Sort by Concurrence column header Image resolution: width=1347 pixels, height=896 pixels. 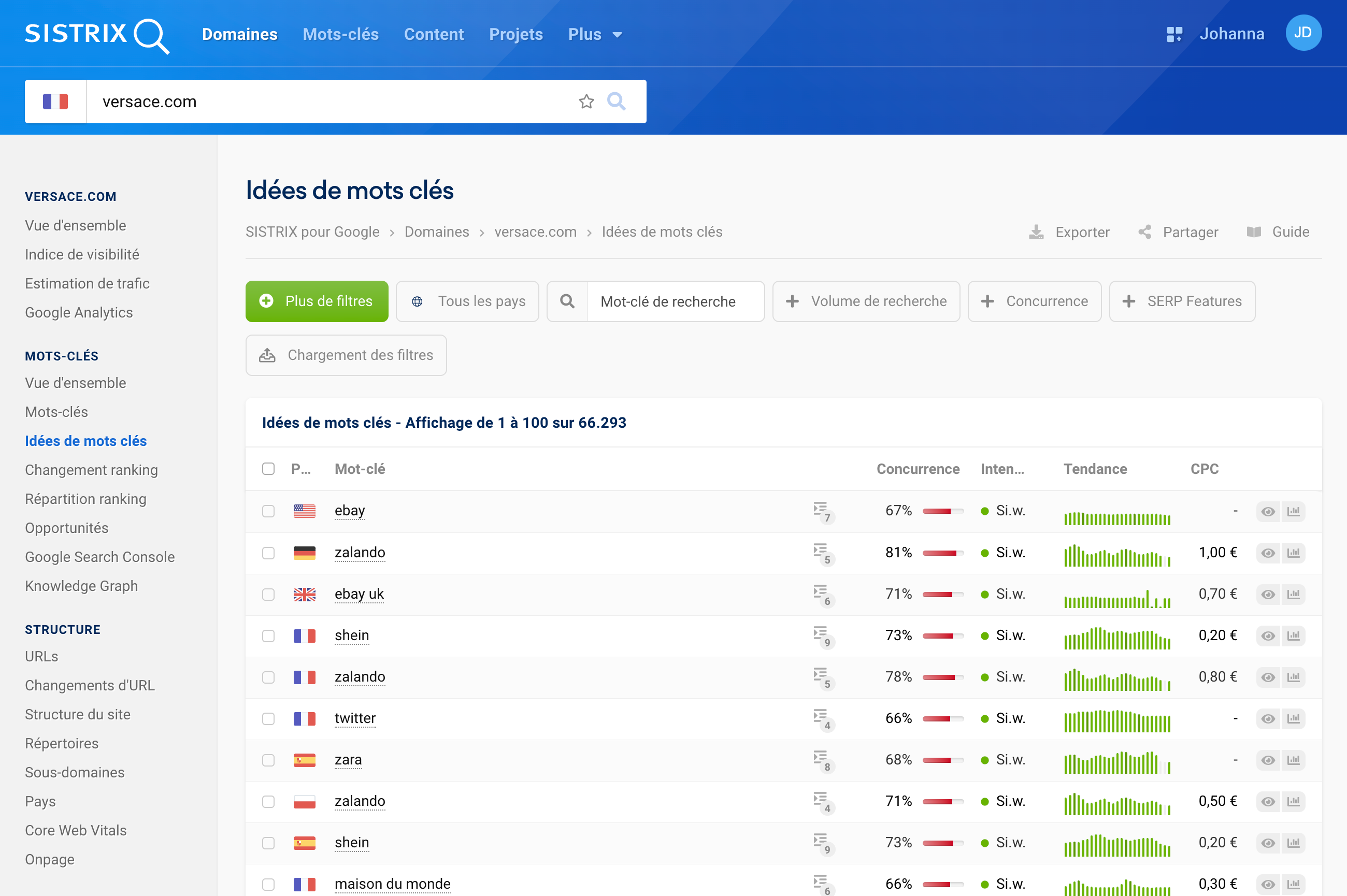(x=918, y=469)
